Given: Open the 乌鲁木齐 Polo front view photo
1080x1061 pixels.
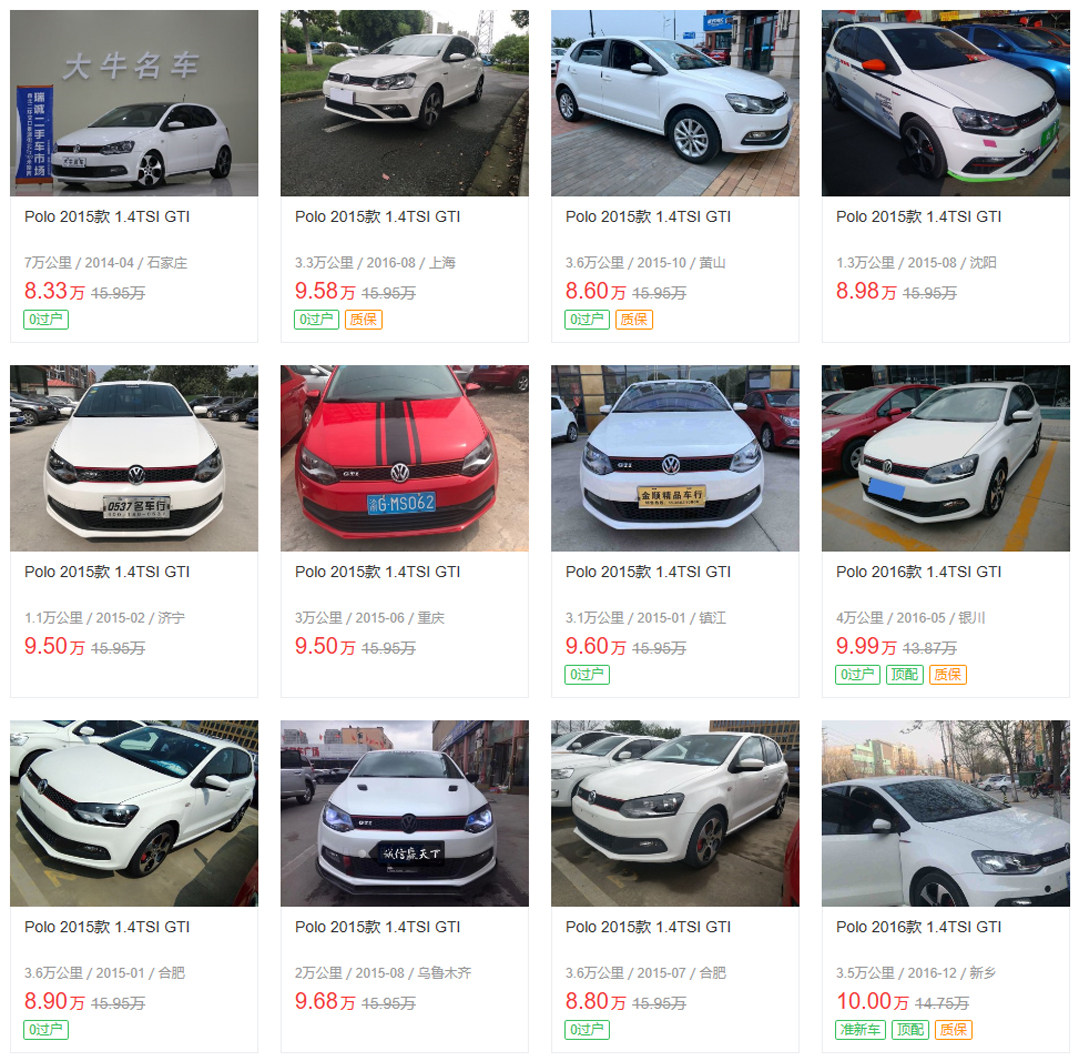Looking at the screenshot, I should [404, 813].
